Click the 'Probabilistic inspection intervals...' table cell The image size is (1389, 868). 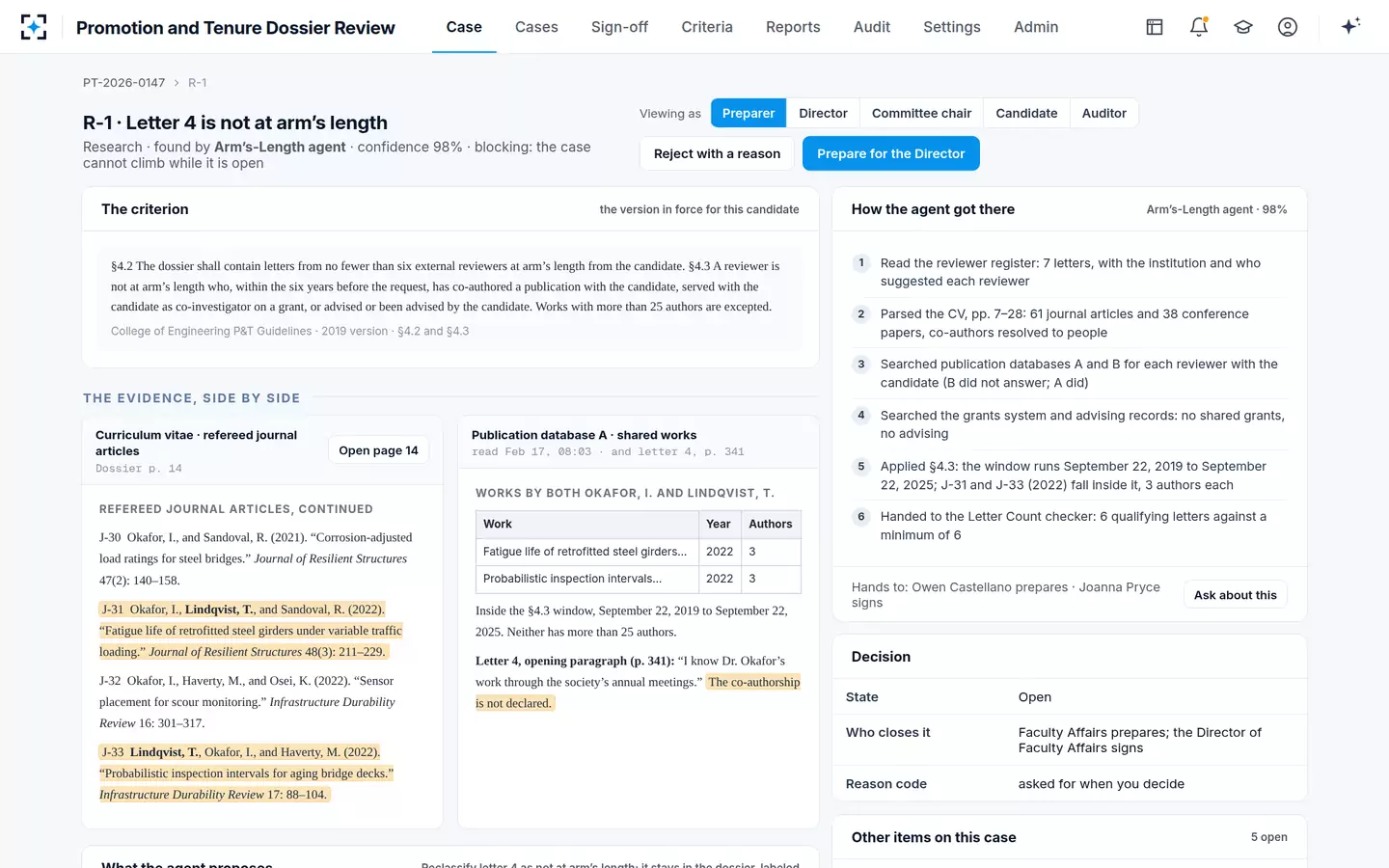coord(586,579)
